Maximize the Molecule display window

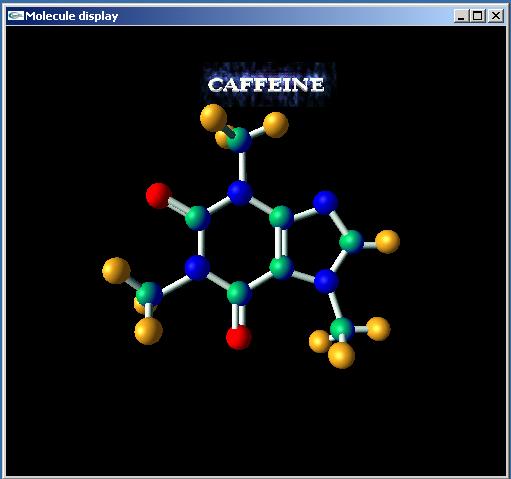(x=478, y=16)
